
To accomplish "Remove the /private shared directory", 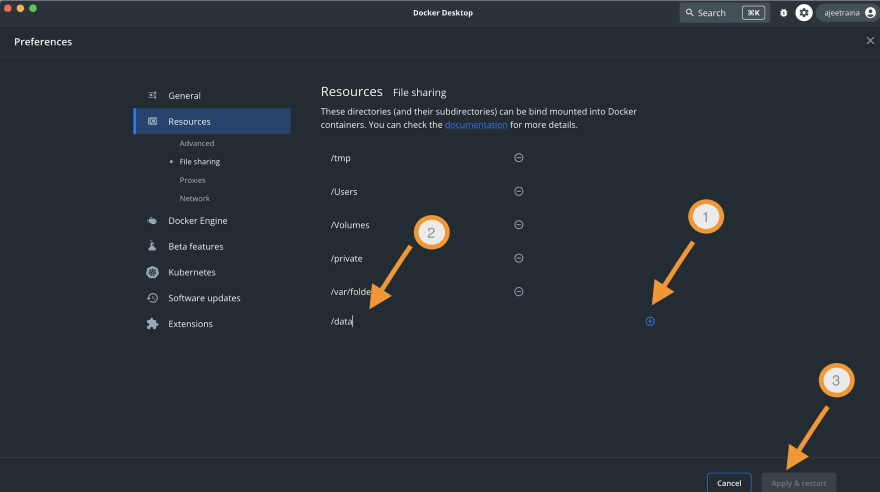I will [x=519, y=258].
